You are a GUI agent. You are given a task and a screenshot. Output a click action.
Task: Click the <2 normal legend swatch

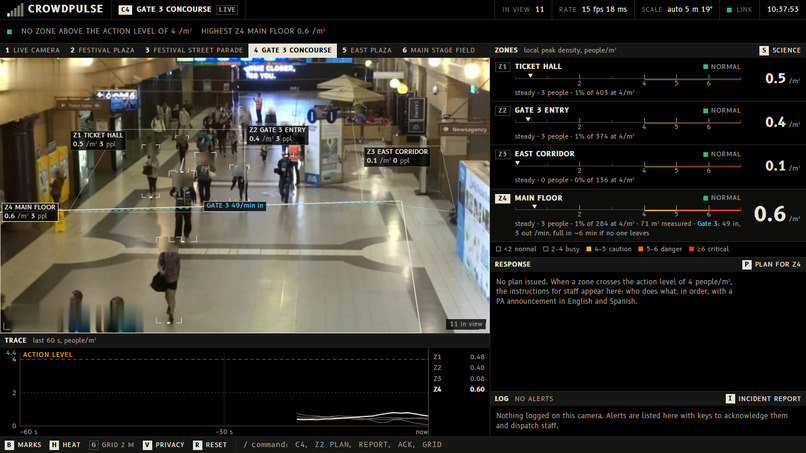tap(498, 249)
